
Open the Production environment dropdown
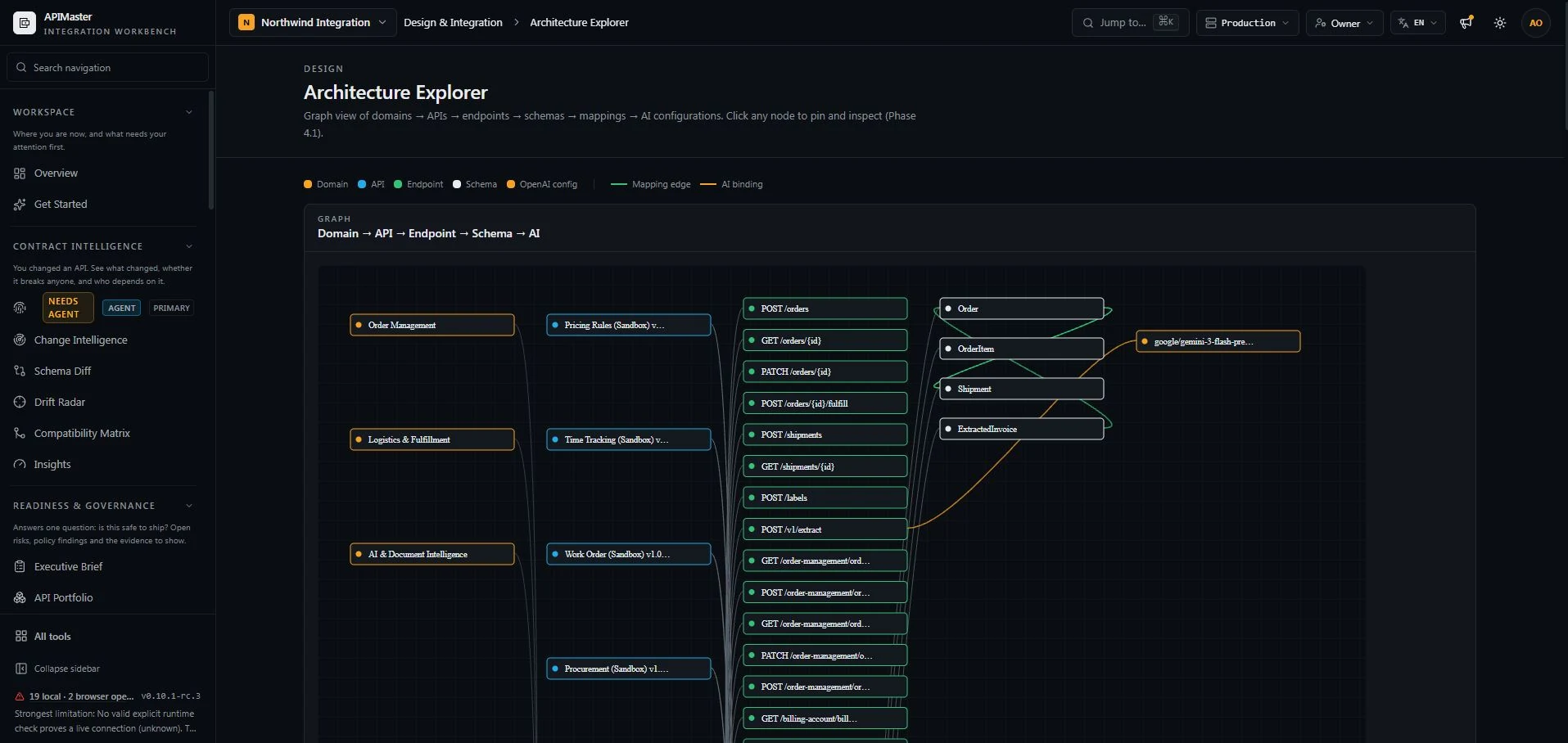click(x=1247, y=23)
